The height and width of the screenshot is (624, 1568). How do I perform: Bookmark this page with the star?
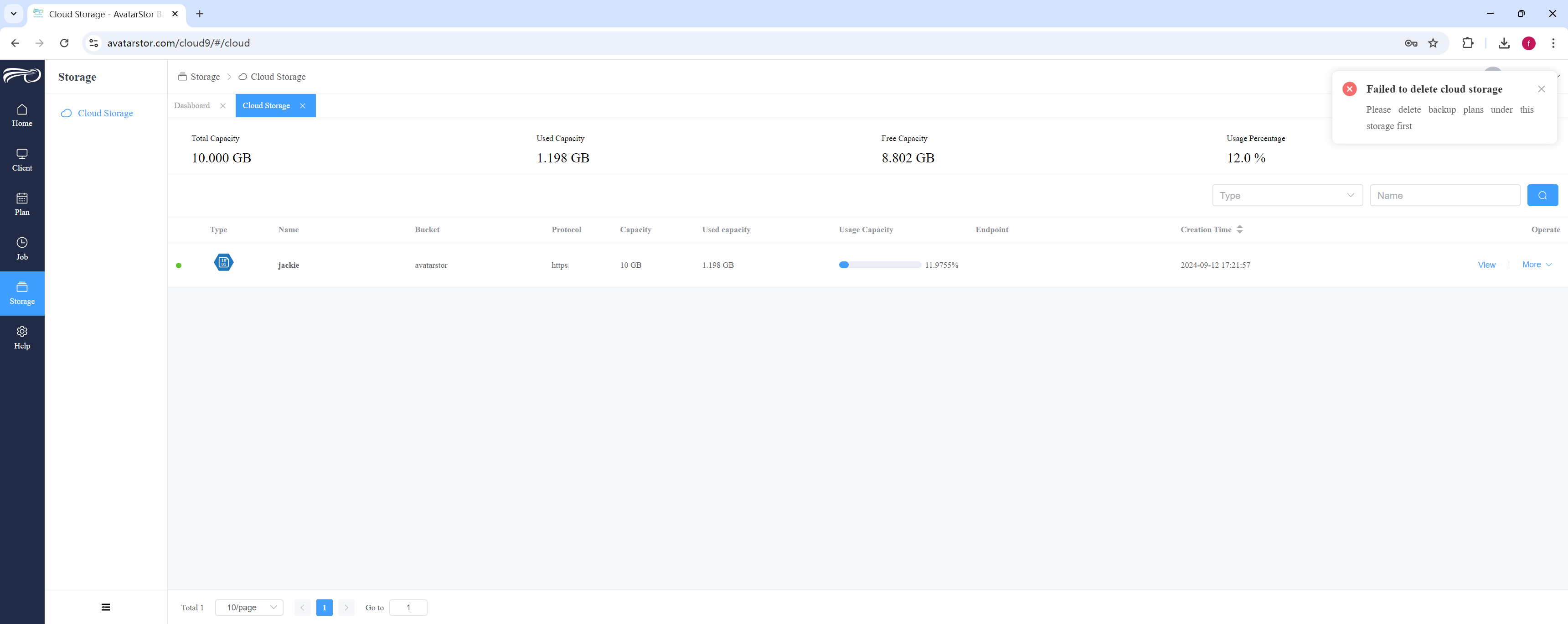click(x=1433, y=43)
